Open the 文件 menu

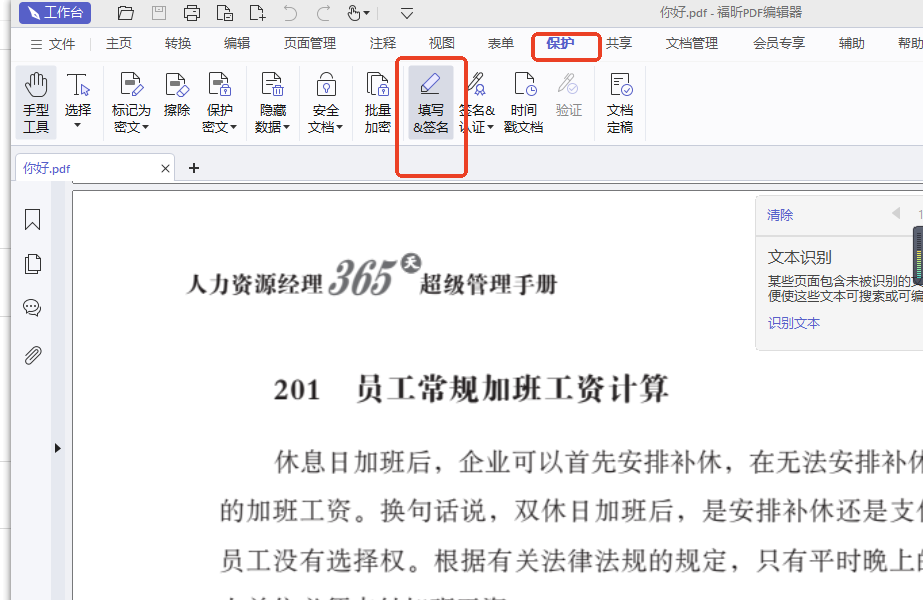pyautogui.click(x=52, y=44)
